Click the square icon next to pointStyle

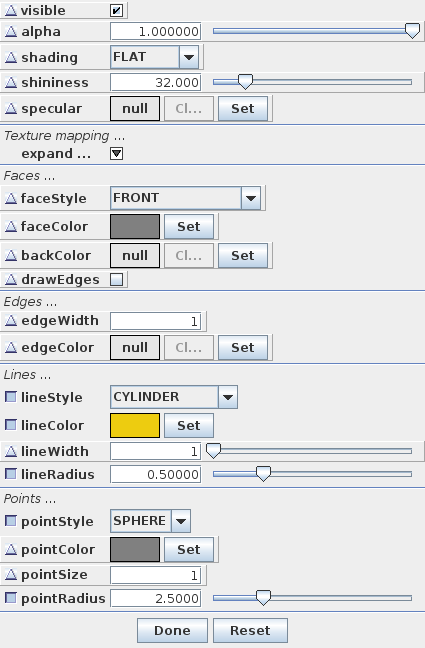[11, 521]
